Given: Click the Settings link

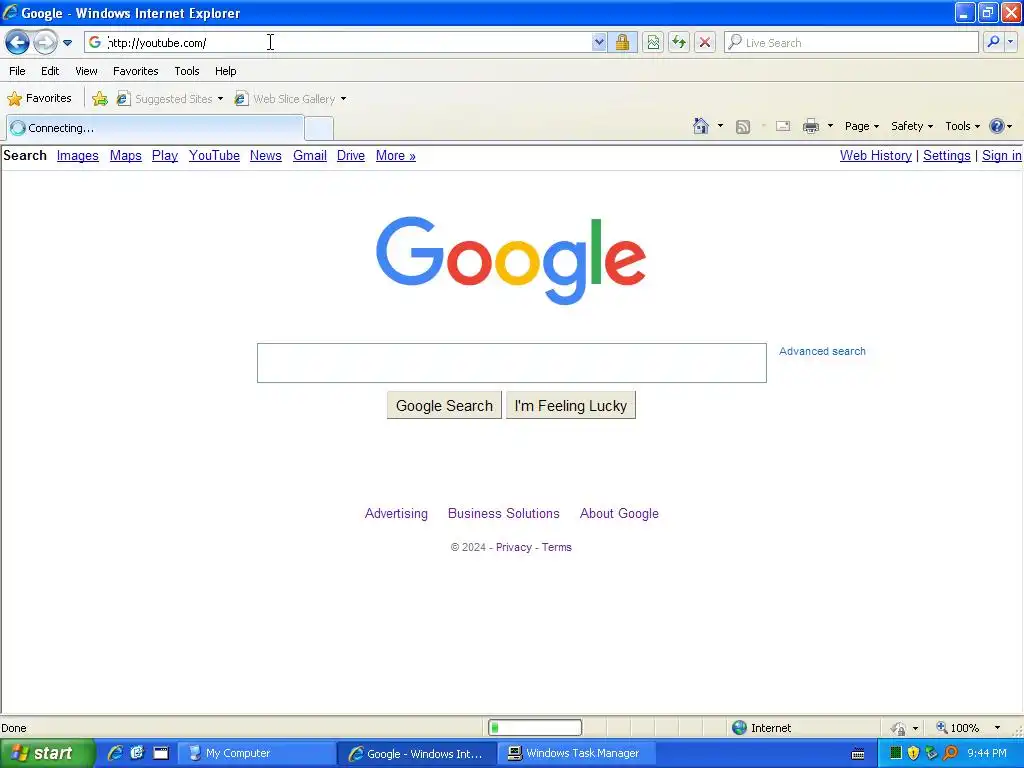Looking at the screenshot, I should coord(946,155).
